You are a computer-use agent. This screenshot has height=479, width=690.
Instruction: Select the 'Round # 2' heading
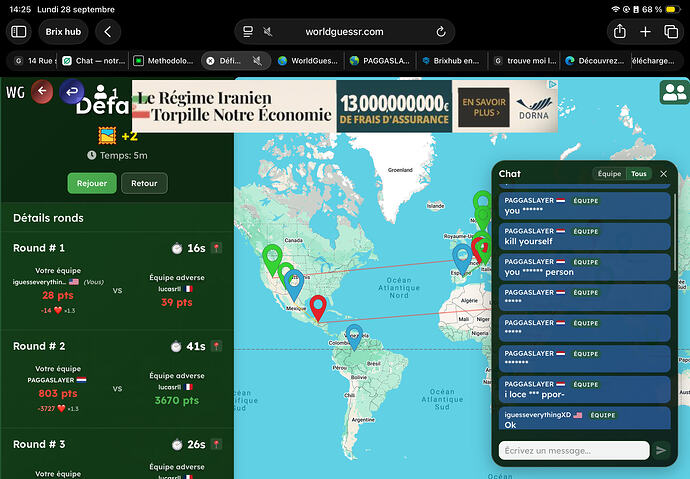pyautogui.click(x=39, y=346)
